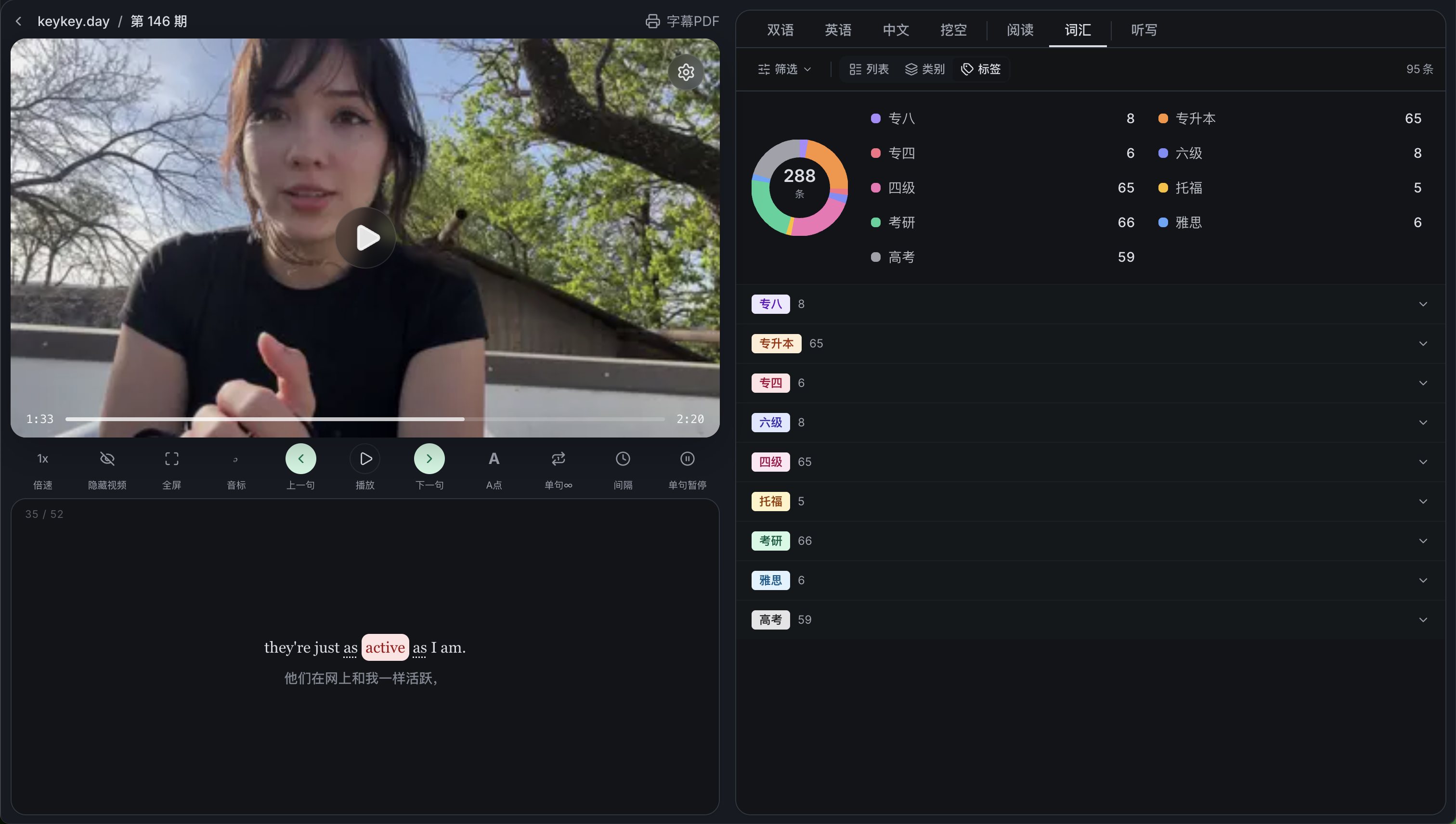Select the 全屏 fullscreen icon
Image resolution: width=1456 pixels, height=824 pixels.
[x=171, y=459]
